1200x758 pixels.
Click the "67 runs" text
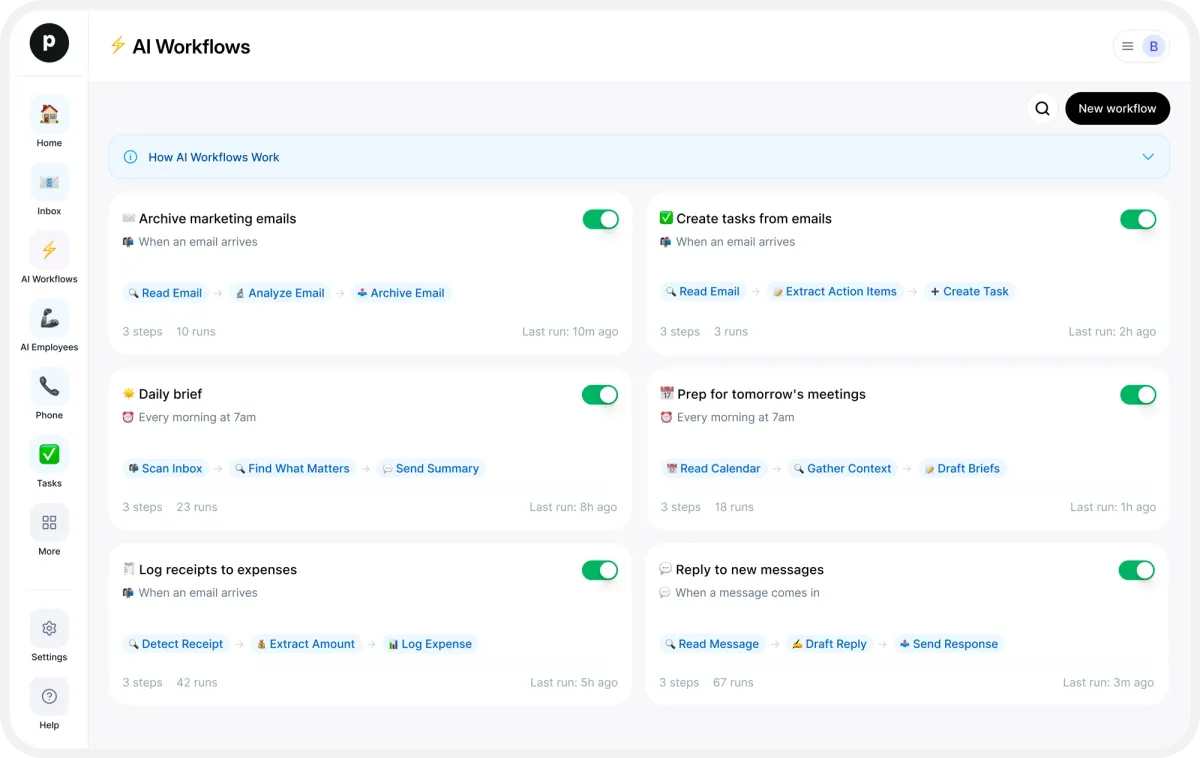click(x=733, y=683)
